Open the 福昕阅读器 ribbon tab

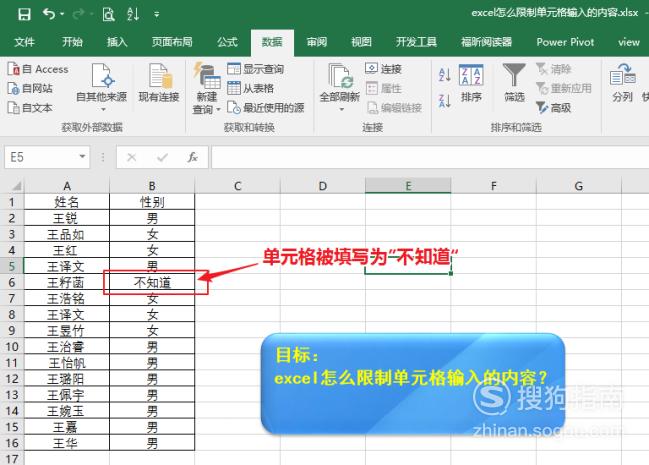[x=487, y=42]
